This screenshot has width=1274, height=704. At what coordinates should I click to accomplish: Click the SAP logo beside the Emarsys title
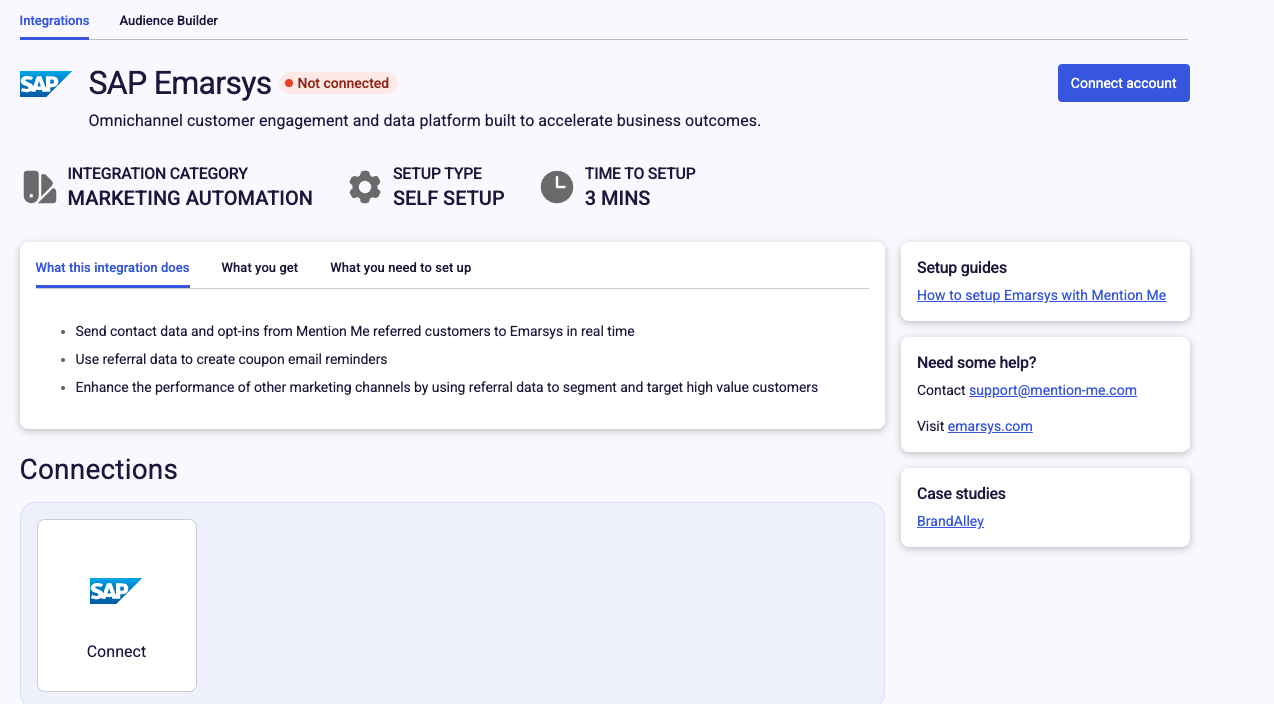46,84
